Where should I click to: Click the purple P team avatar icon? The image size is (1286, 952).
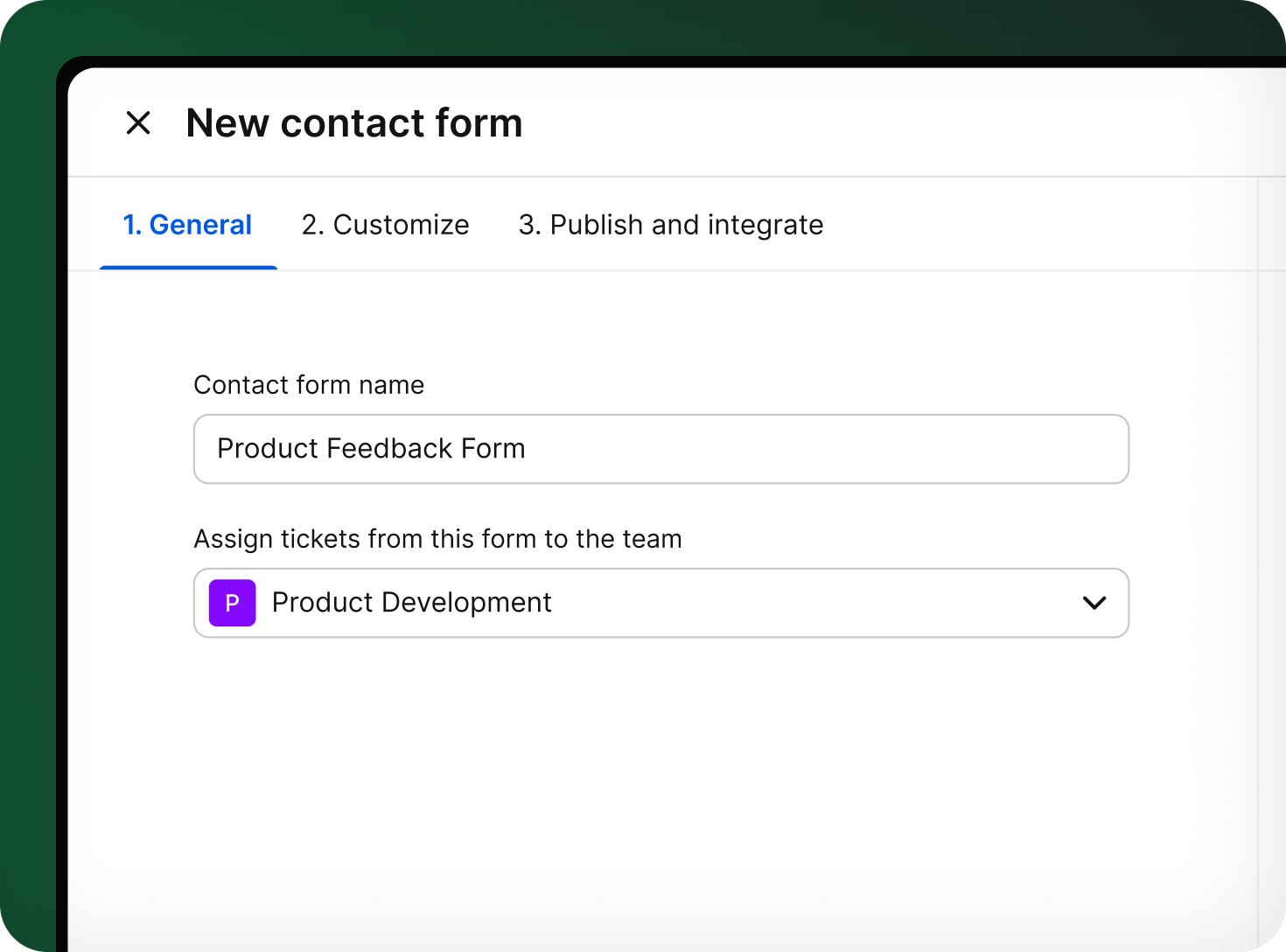[231, 603]
